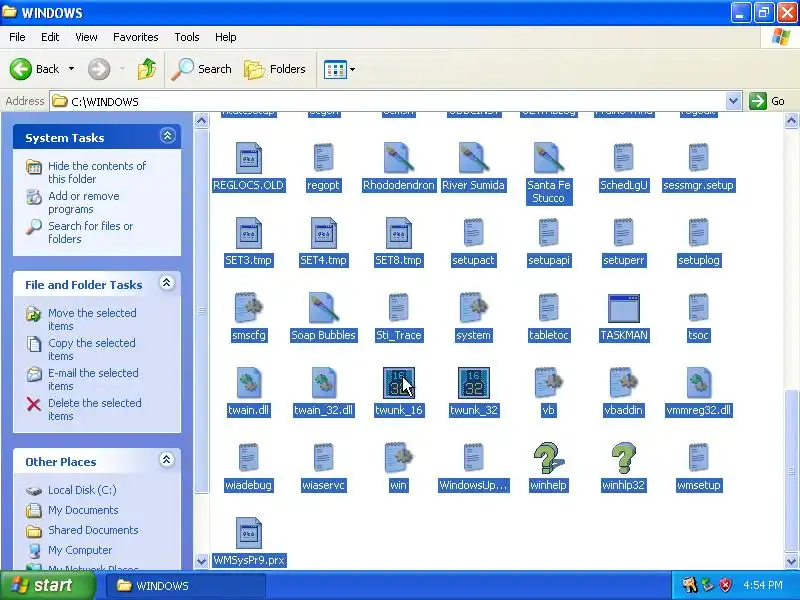Click the Sti_Trace log icon
The image size is (800, 600).
click(398, 308)
